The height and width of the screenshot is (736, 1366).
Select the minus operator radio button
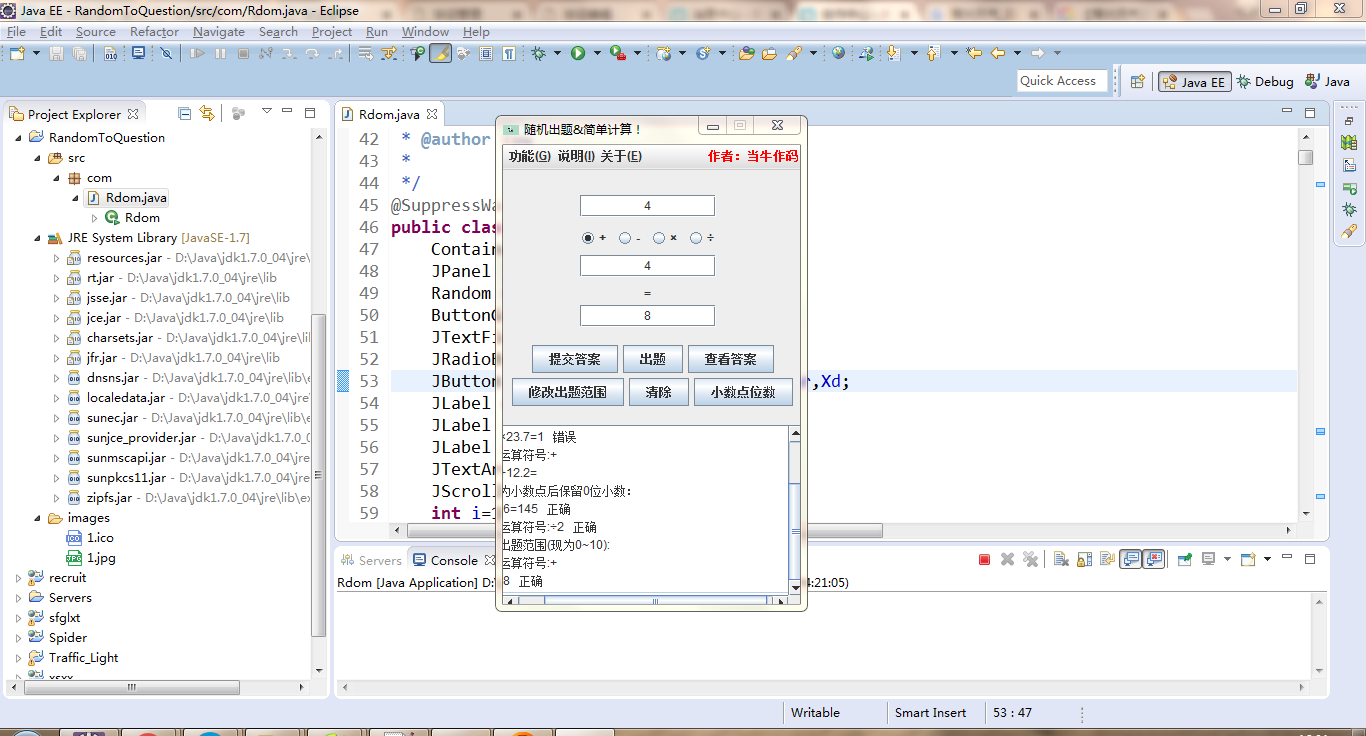coord(625,238)
